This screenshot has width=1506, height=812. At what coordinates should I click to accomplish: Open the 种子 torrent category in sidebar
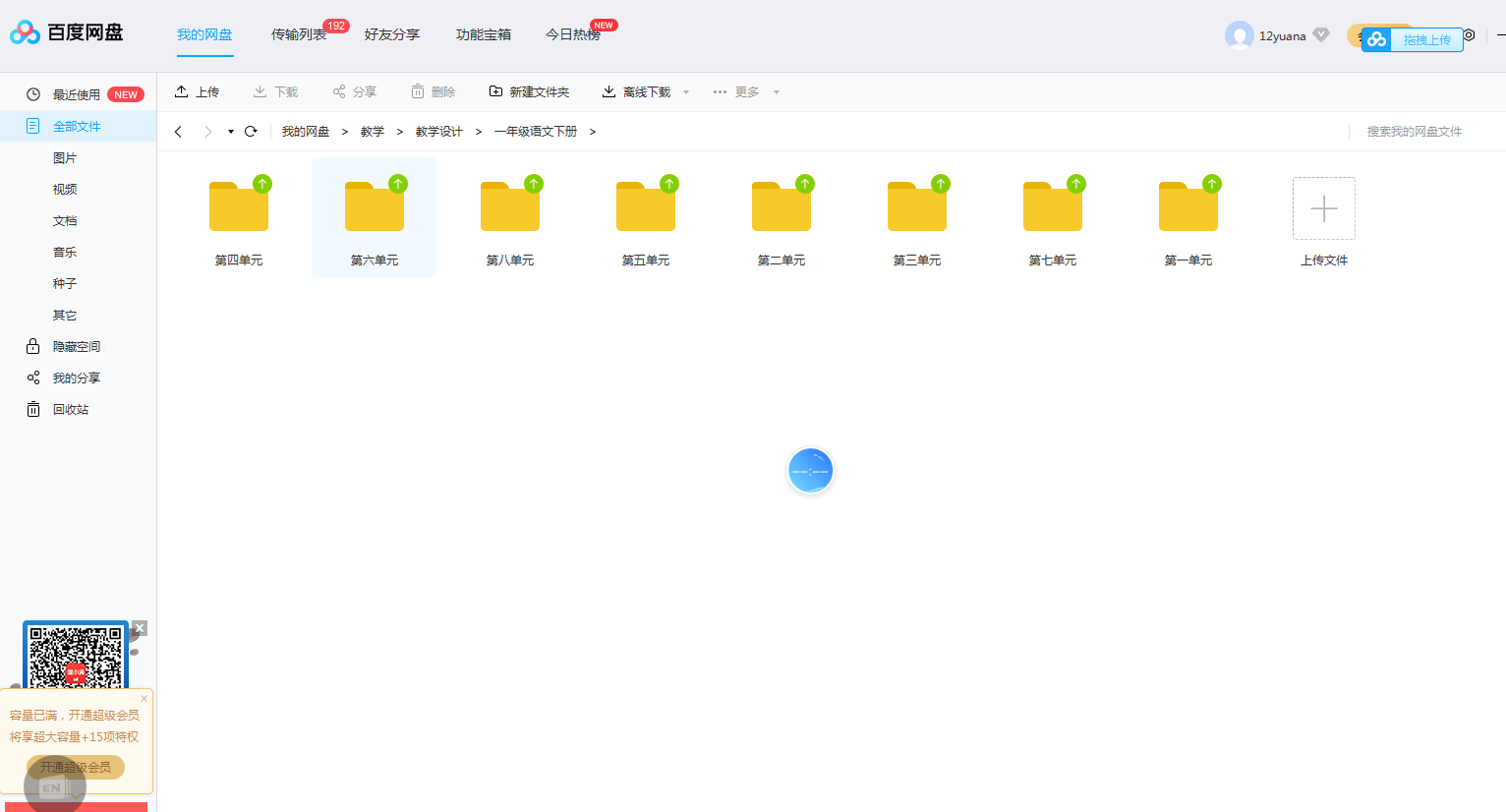(64, 283)
